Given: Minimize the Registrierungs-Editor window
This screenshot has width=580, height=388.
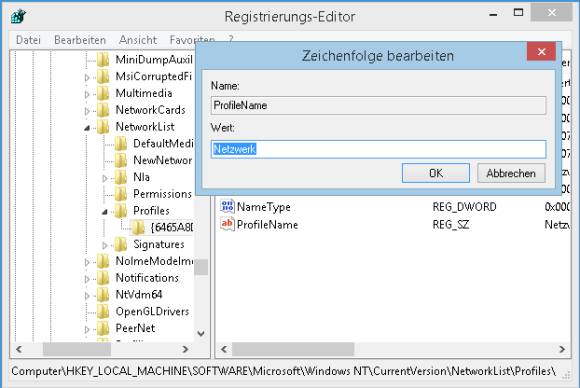Looking at the screenshot, I should tap(493, 14).
